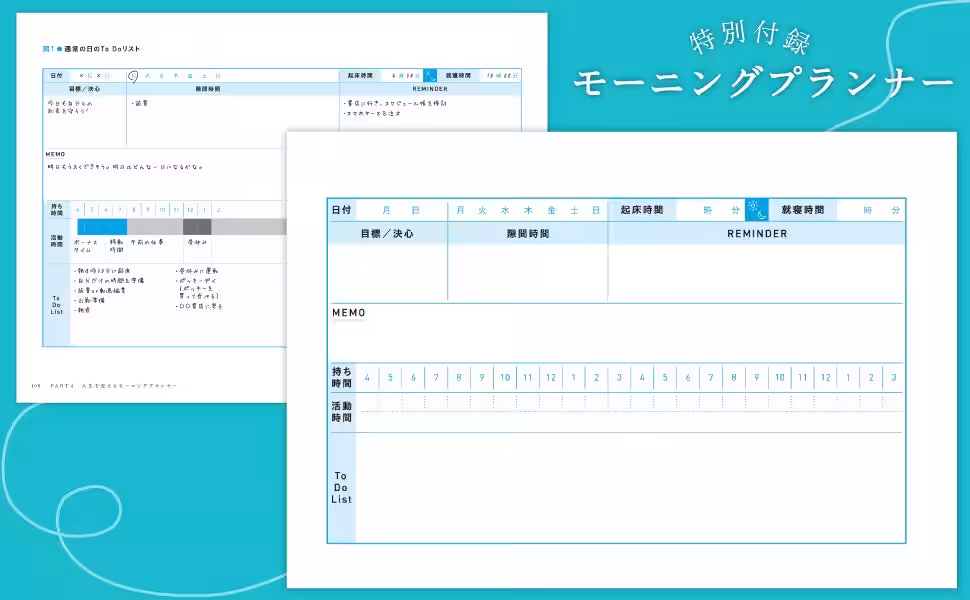Pick Sunday 日 ending the front weekday row
This screenshot has width=970, height=600.
596,210
